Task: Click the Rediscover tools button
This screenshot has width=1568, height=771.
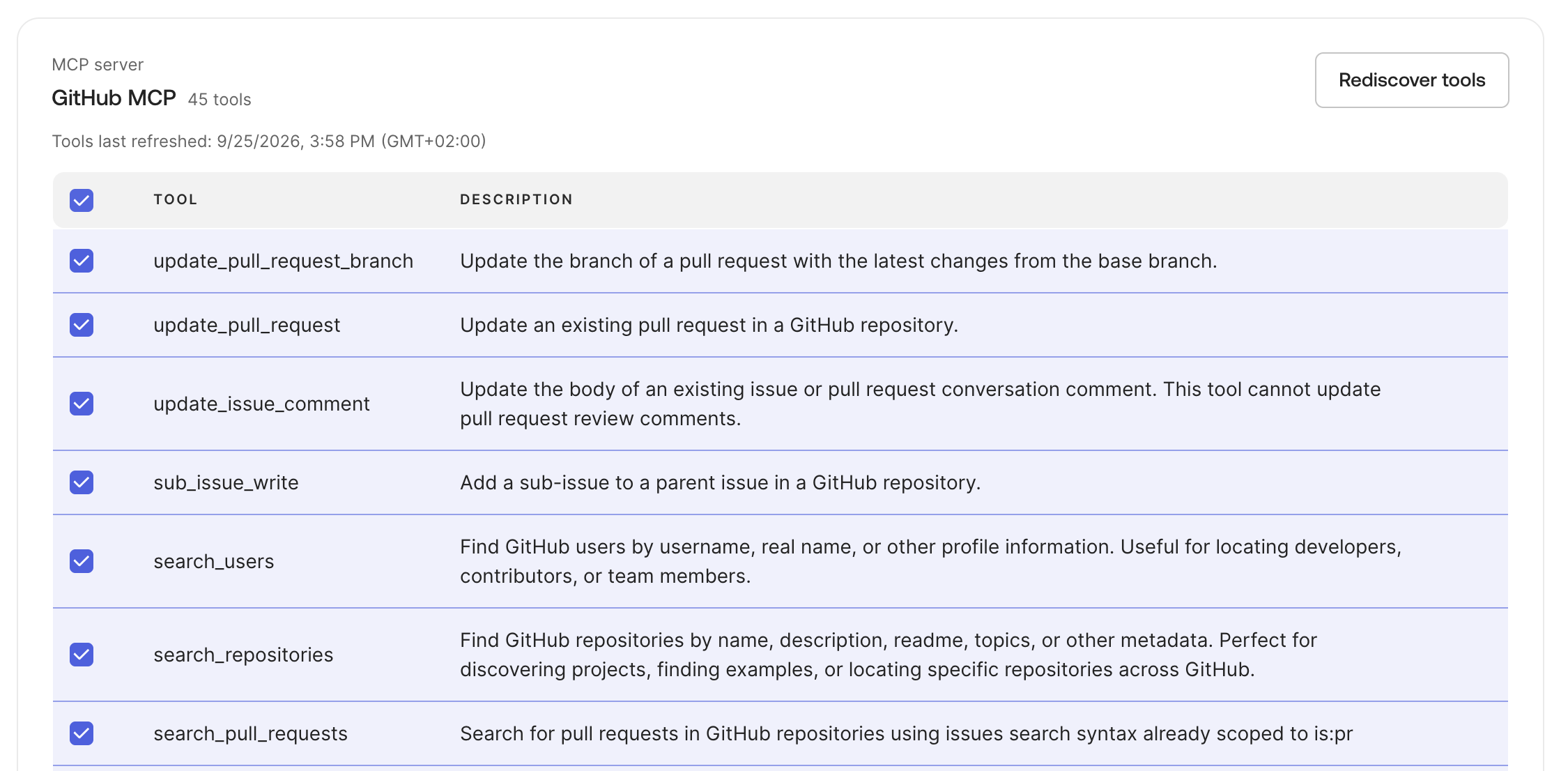Action: (1411, 80)
